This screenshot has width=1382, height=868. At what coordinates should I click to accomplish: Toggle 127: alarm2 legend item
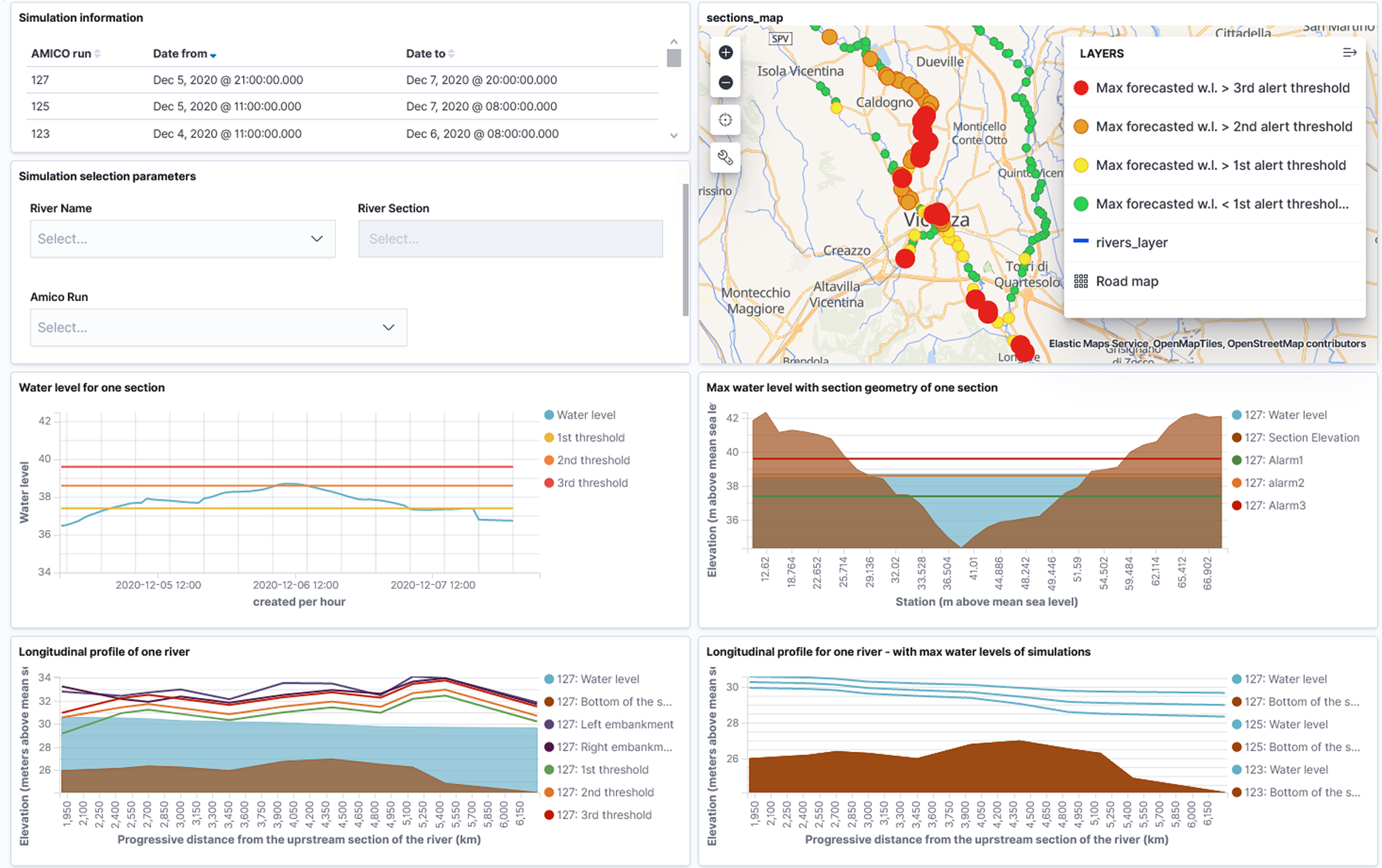[1268, 483]
